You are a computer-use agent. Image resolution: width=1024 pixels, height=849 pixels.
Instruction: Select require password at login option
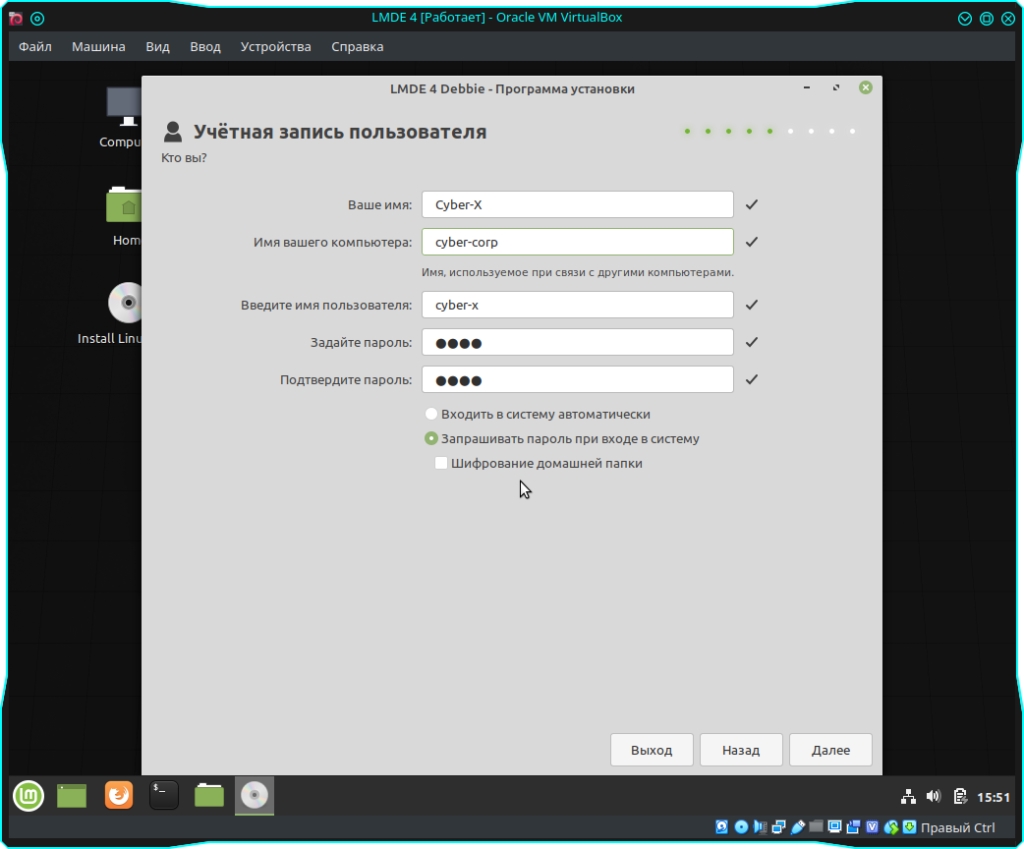click(431, 438)
